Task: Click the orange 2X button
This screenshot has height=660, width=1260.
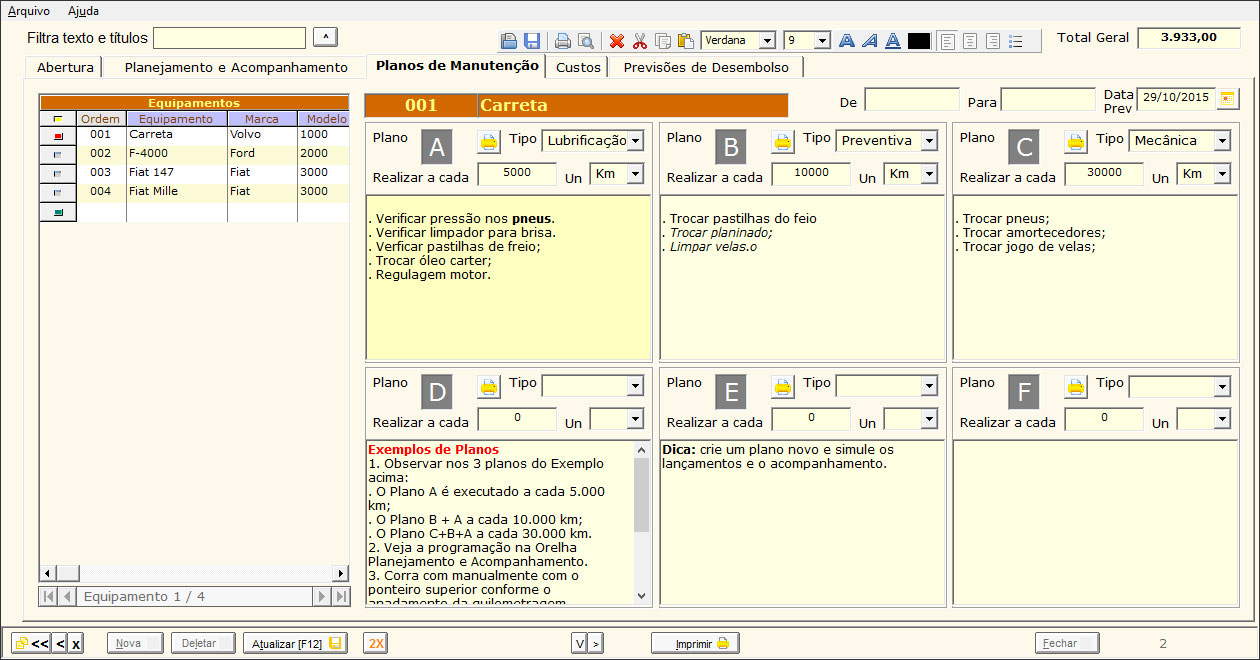Action: coord(375,644)
